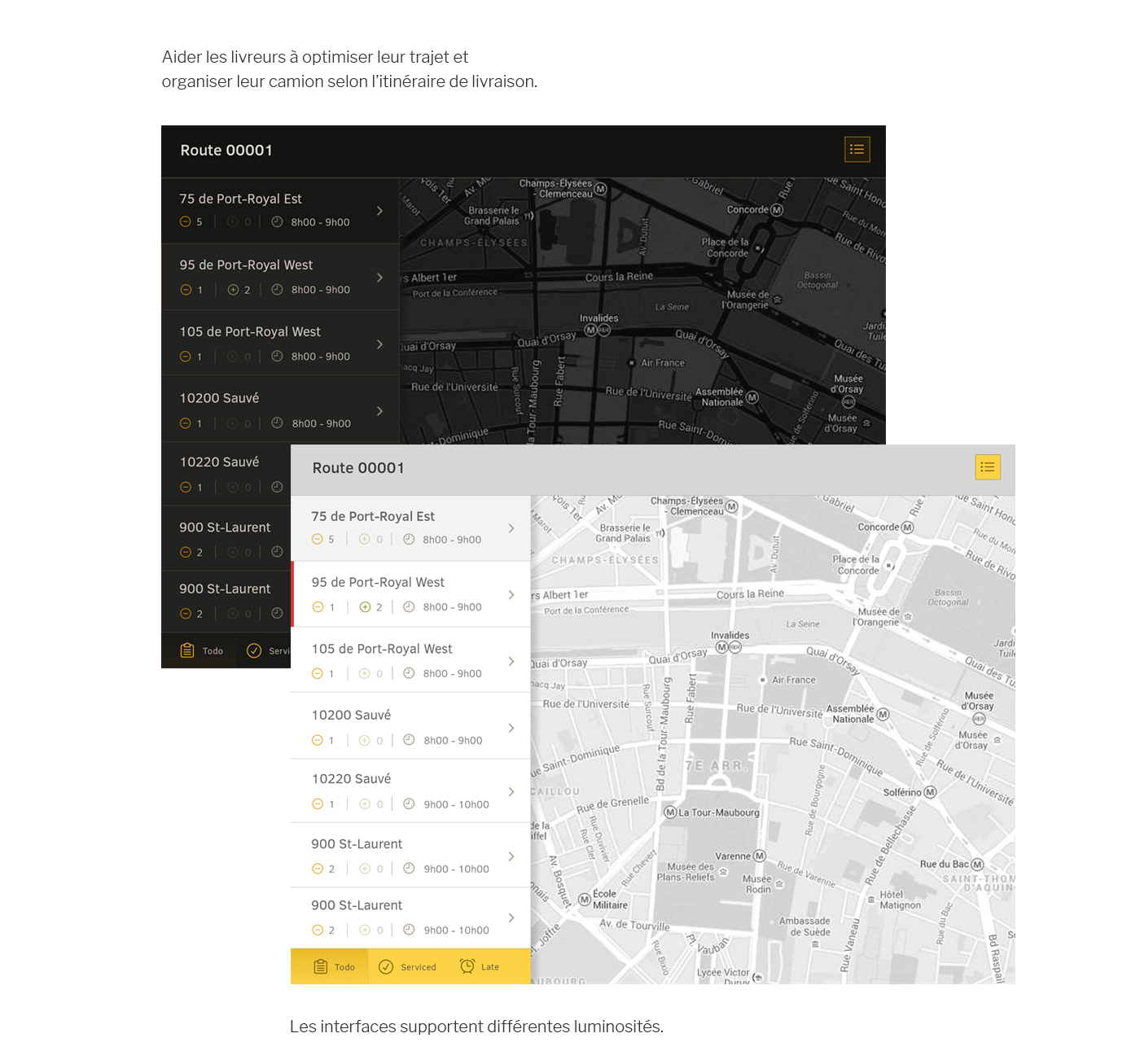This screenshot has height=1064, width=1140.
Task: Click the minus icon of 95 de Port-Royal West in light window
Action: tap(318, 606)
